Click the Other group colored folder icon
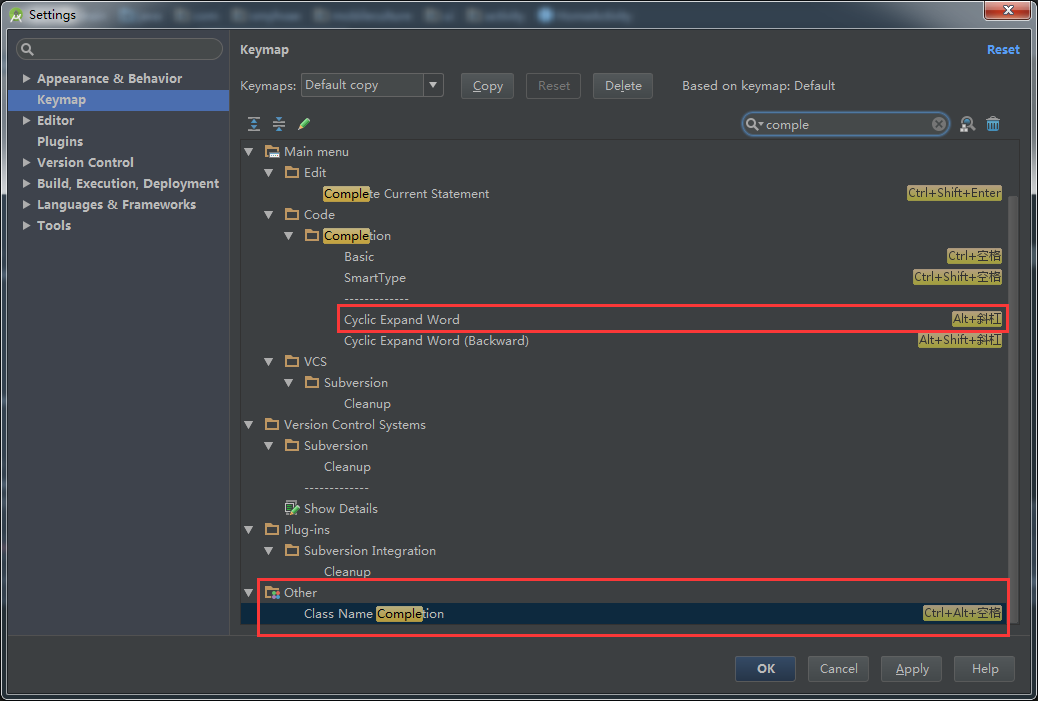Image resolution: width=1038 pixels, height=701 pixels. [x=272, y=592]
